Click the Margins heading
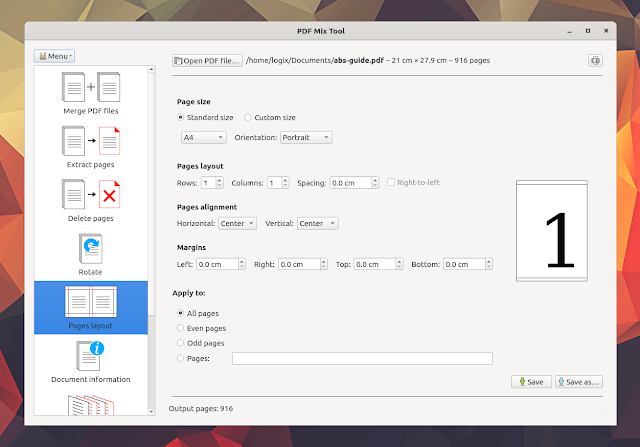The height and width of the screenshot is (447, 640). [x=191, y=247]
